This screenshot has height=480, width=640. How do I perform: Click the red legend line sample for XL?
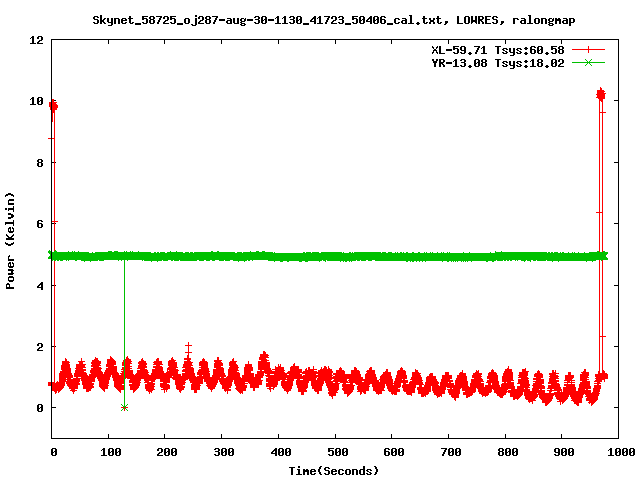pos(588,50)
